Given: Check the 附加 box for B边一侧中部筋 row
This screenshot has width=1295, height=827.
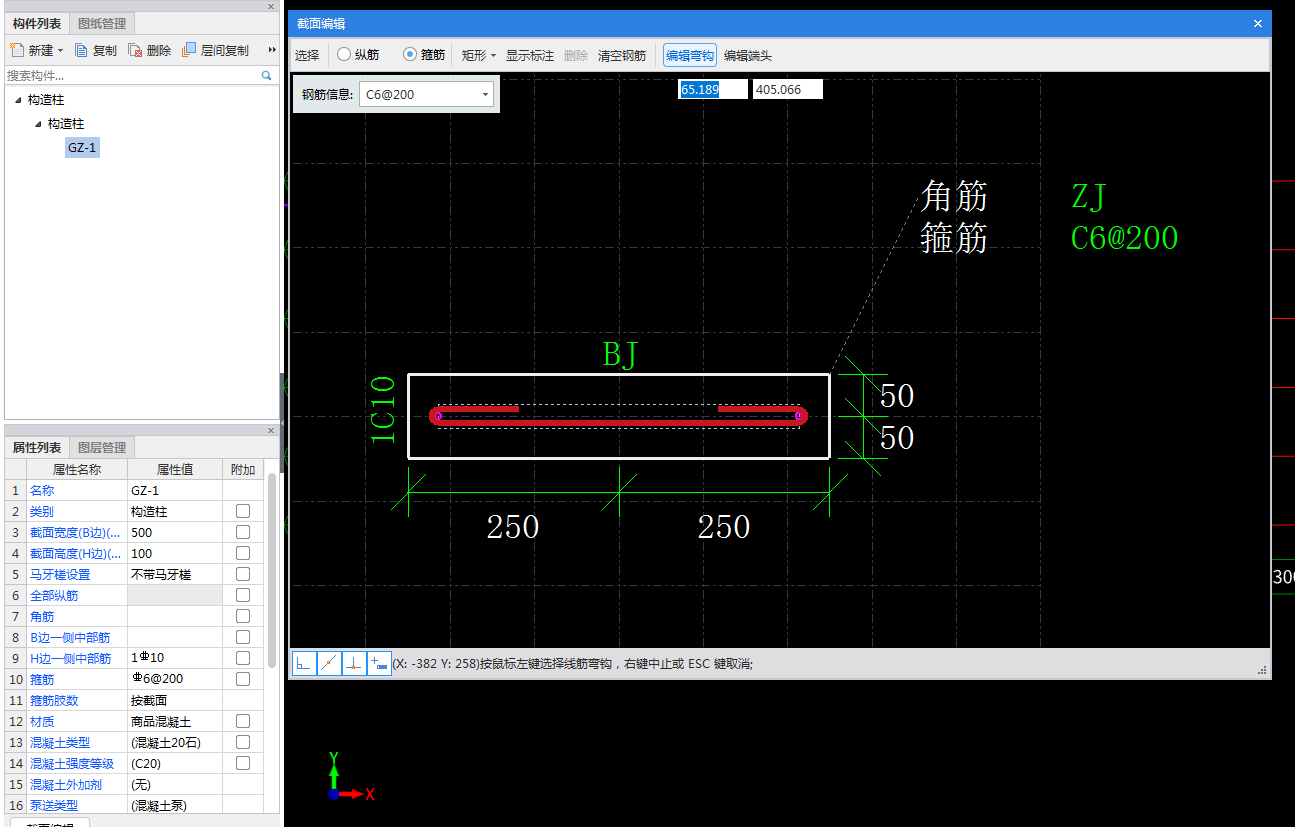Looking at the screenshot, I should pyautogui.click(x=243, y=637).
